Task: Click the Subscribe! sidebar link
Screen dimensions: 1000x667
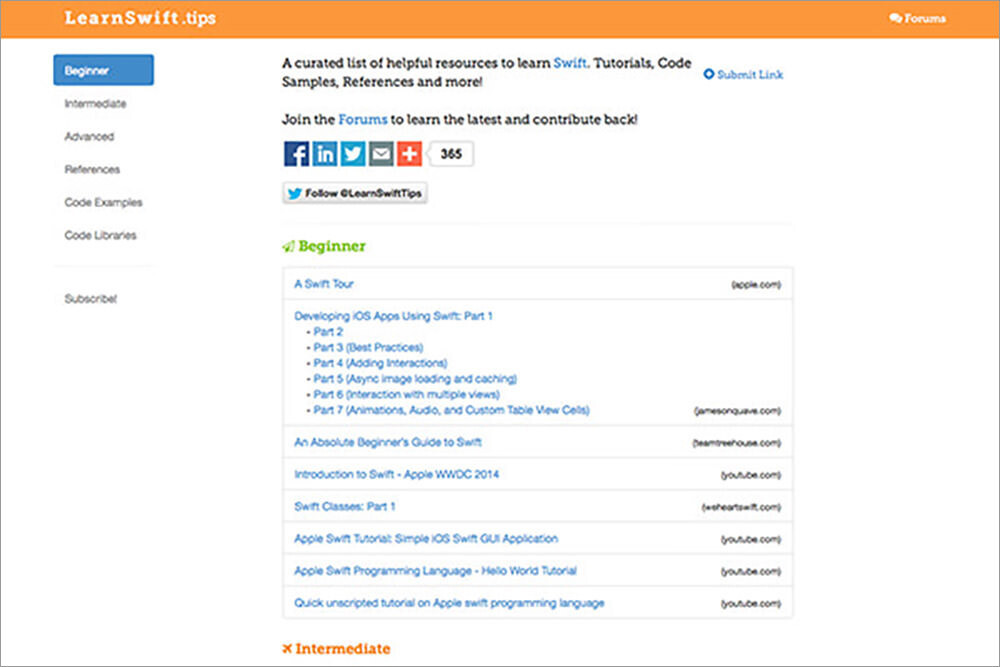Action: point(90,299)
